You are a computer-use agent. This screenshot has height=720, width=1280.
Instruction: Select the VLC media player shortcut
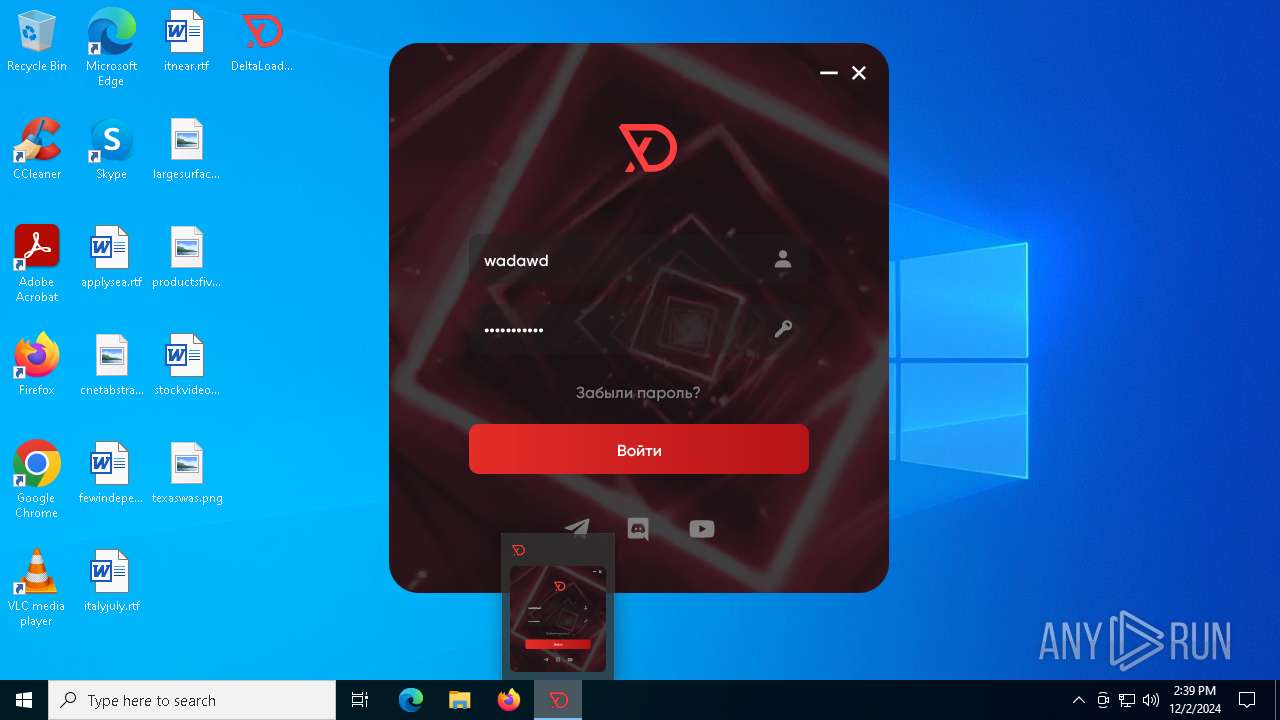(x=37, y=588)
